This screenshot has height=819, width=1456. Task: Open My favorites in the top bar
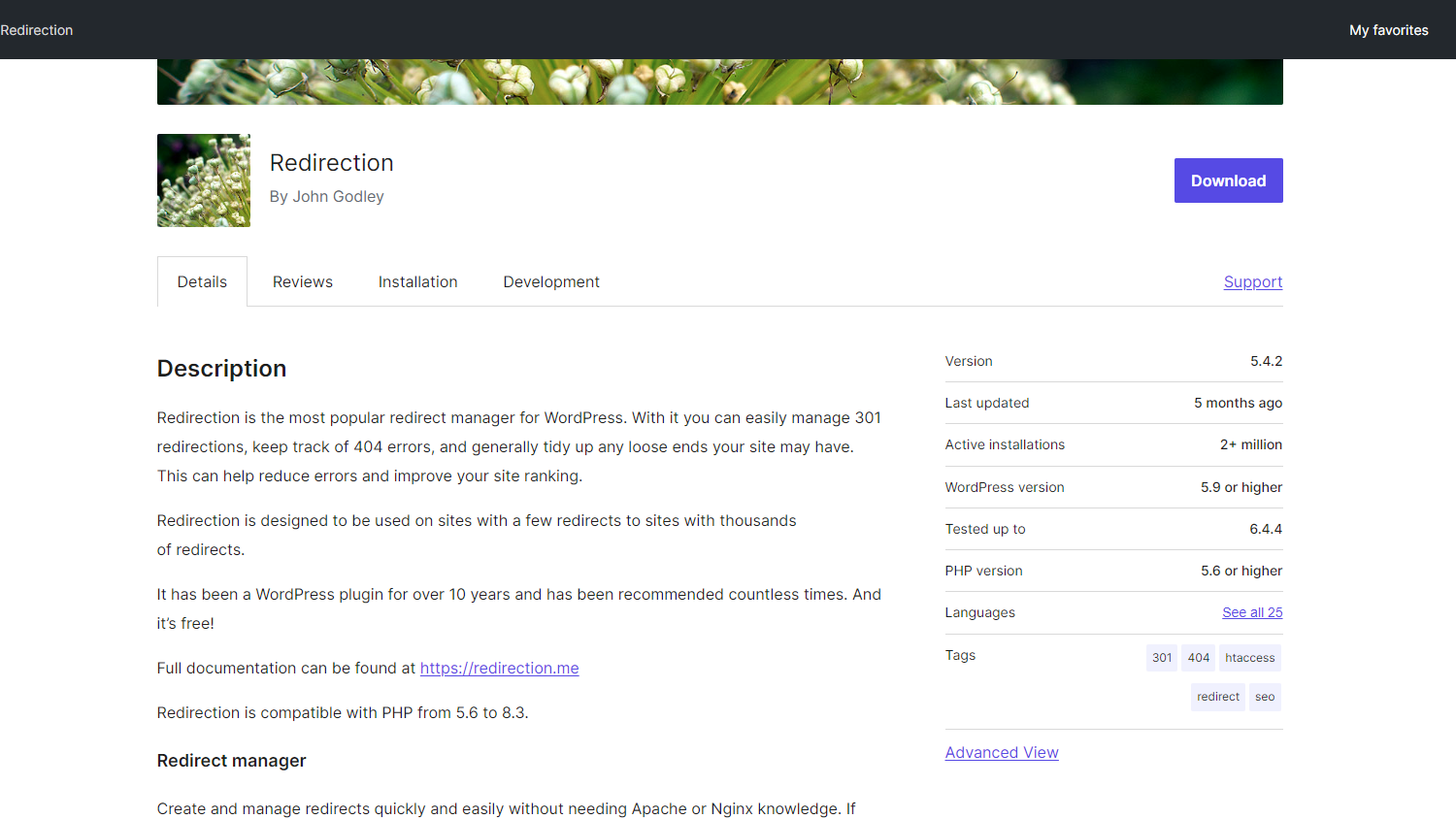coord(1388,30)
